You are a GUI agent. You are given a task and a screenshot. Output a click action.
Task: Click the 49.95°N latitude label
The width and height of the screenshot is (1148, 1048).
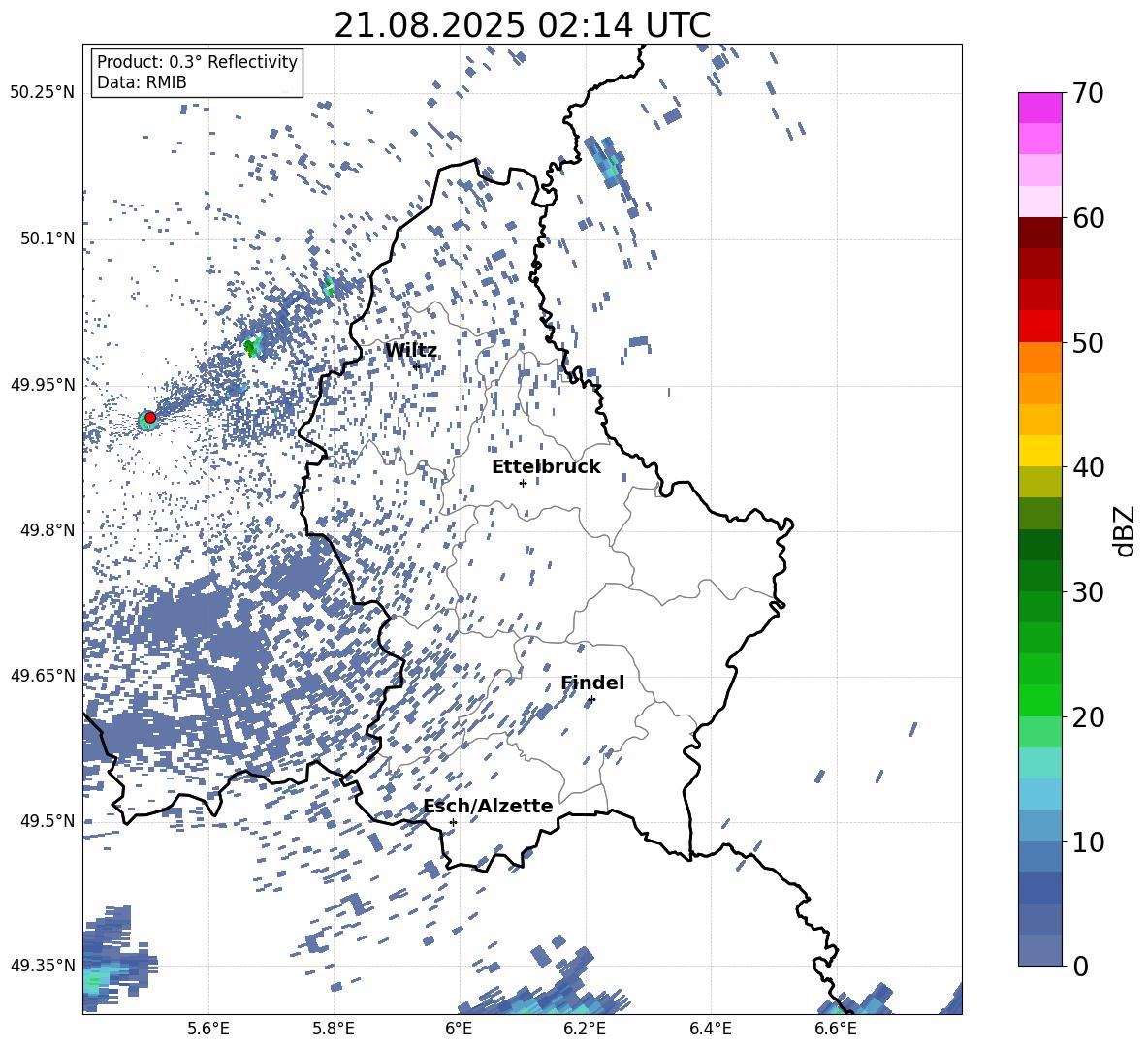pyautogui.click(x=43, y=385)
